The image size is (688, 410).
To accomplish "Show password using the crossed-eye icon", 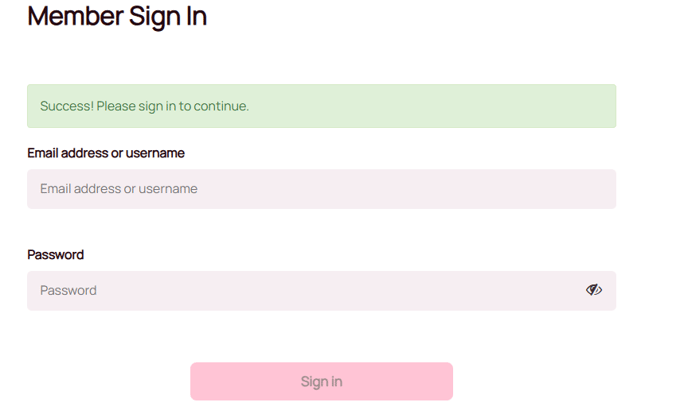I will 594,290.
